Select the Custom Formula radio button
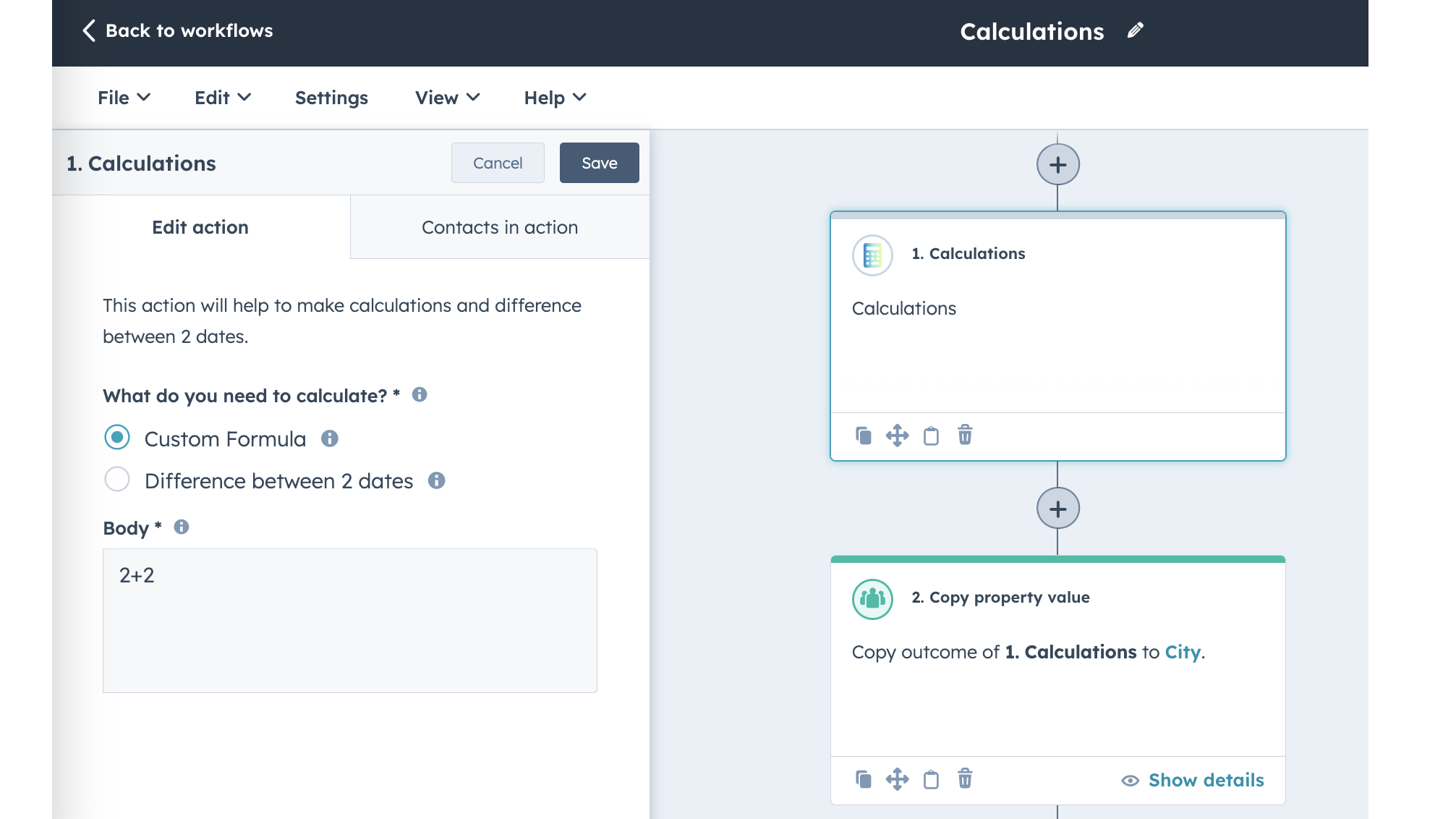The image size is (1456, 819). [117, 438]
